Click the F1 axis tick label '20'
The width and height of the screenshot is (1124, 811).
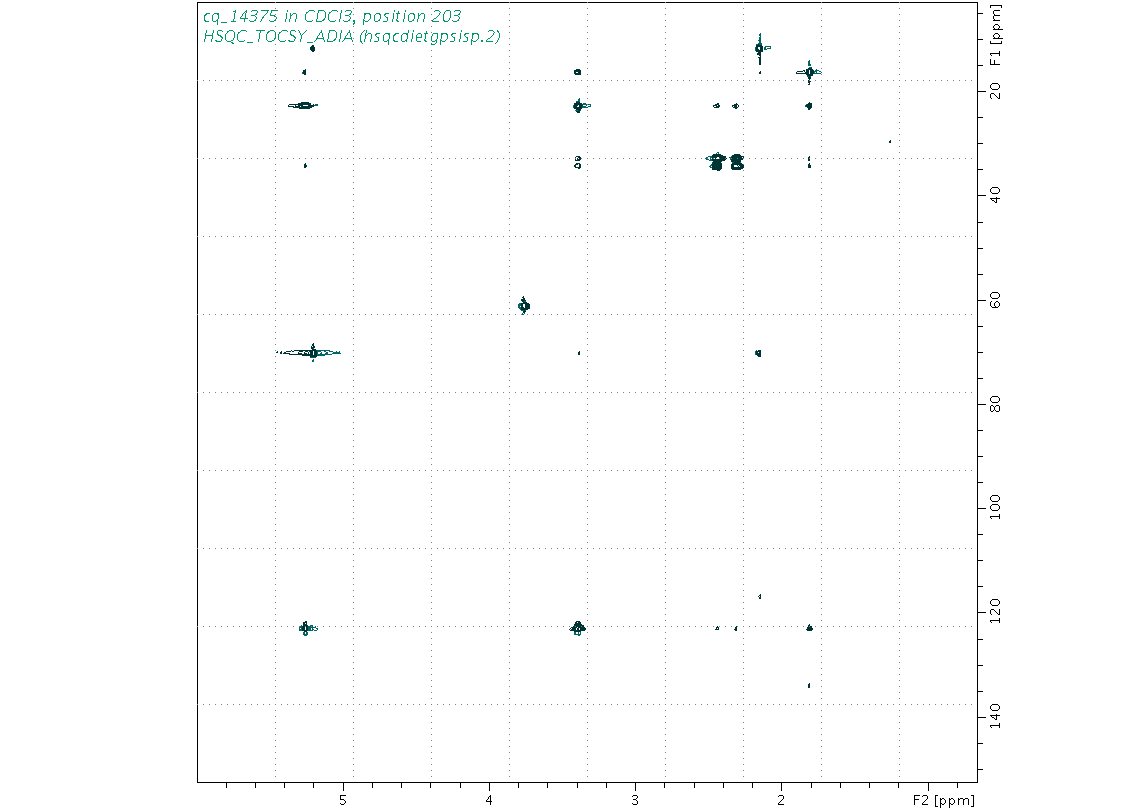click(x=996, y=91)
